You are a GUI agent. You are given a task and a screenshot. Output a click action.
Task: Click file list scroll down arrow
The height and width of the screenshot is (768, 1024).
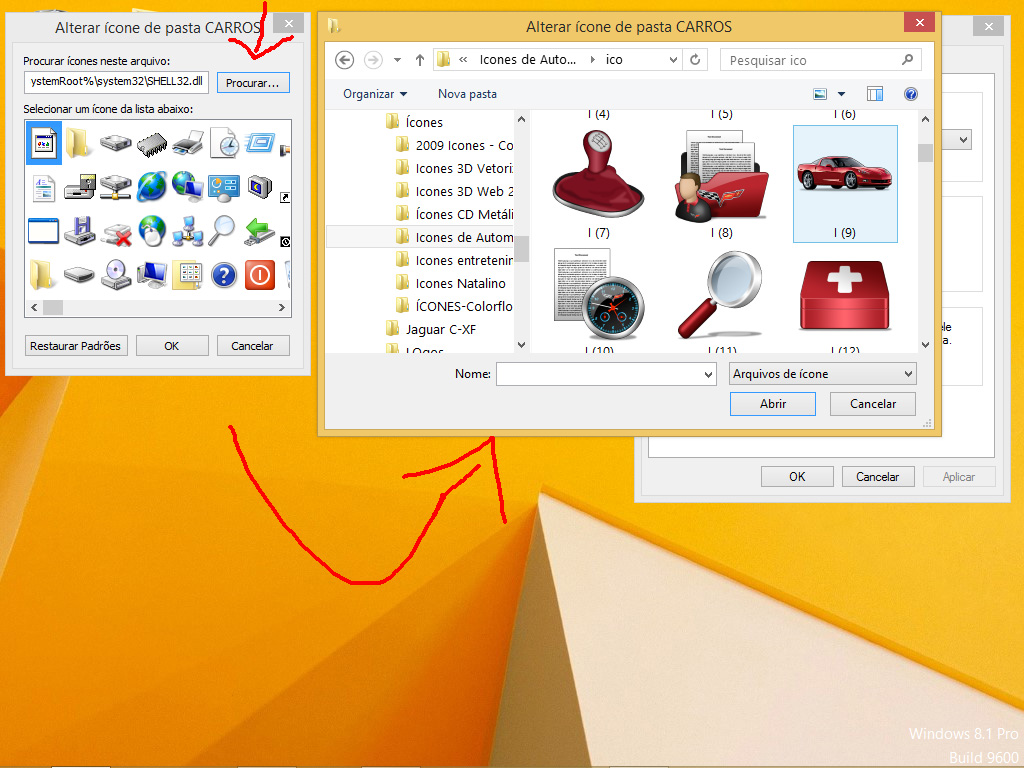pos(925,345)
